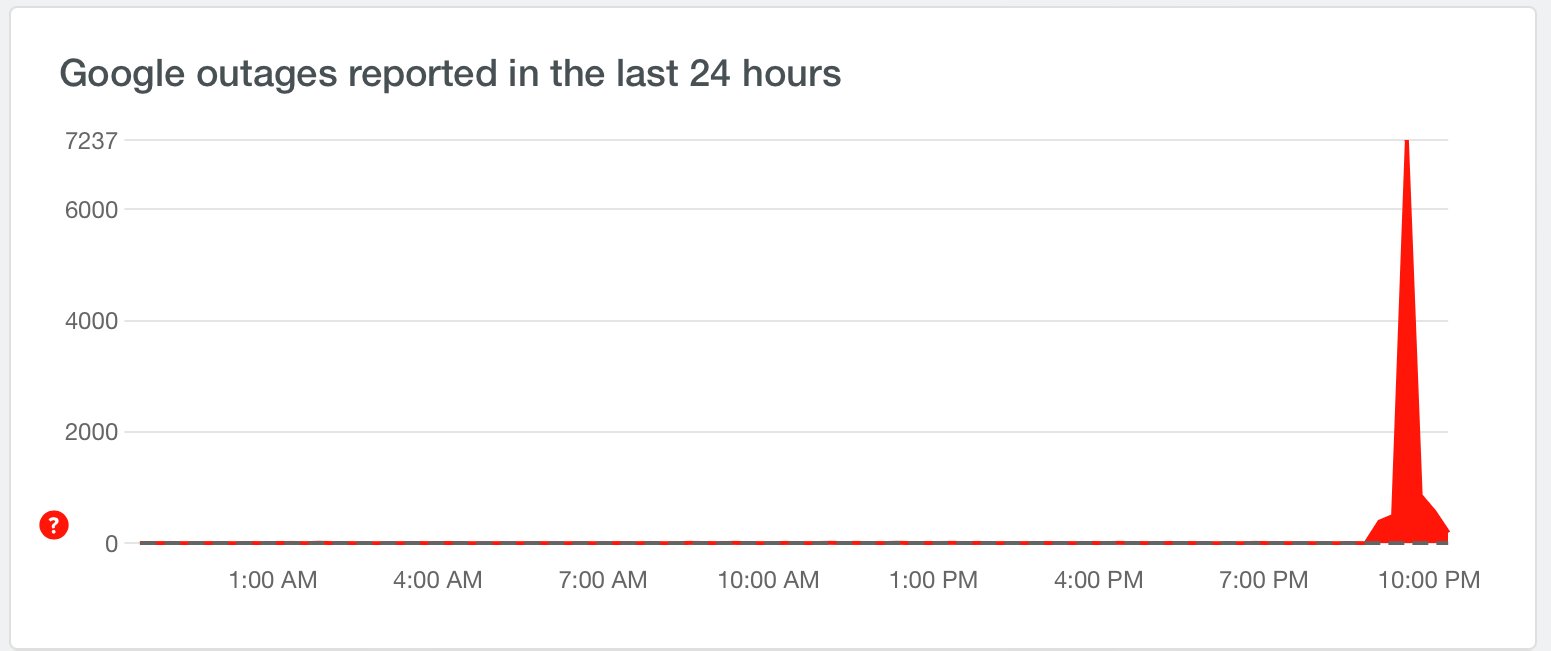Click the 4:00 PM time label
The image size is (1551, 651).
pos(1098,580)
